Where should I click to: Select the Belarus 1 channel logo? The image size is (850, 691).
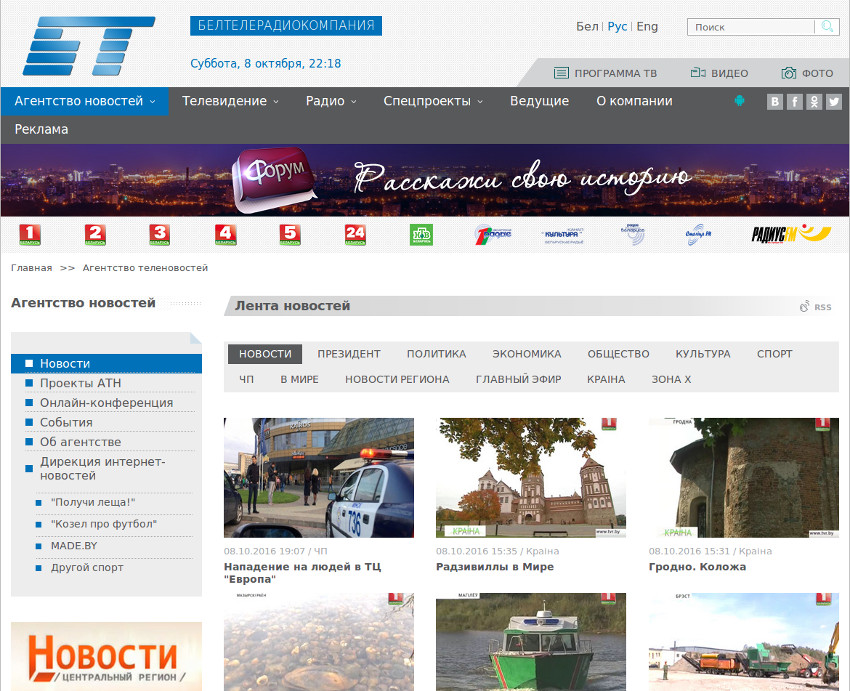(30, 235)
